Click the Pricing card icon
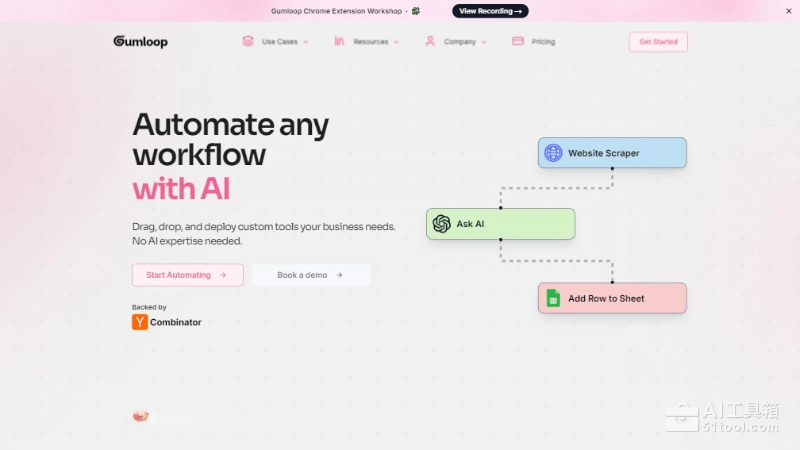The width and height of the screenshot is (800, 450). (x=518, y=41)
